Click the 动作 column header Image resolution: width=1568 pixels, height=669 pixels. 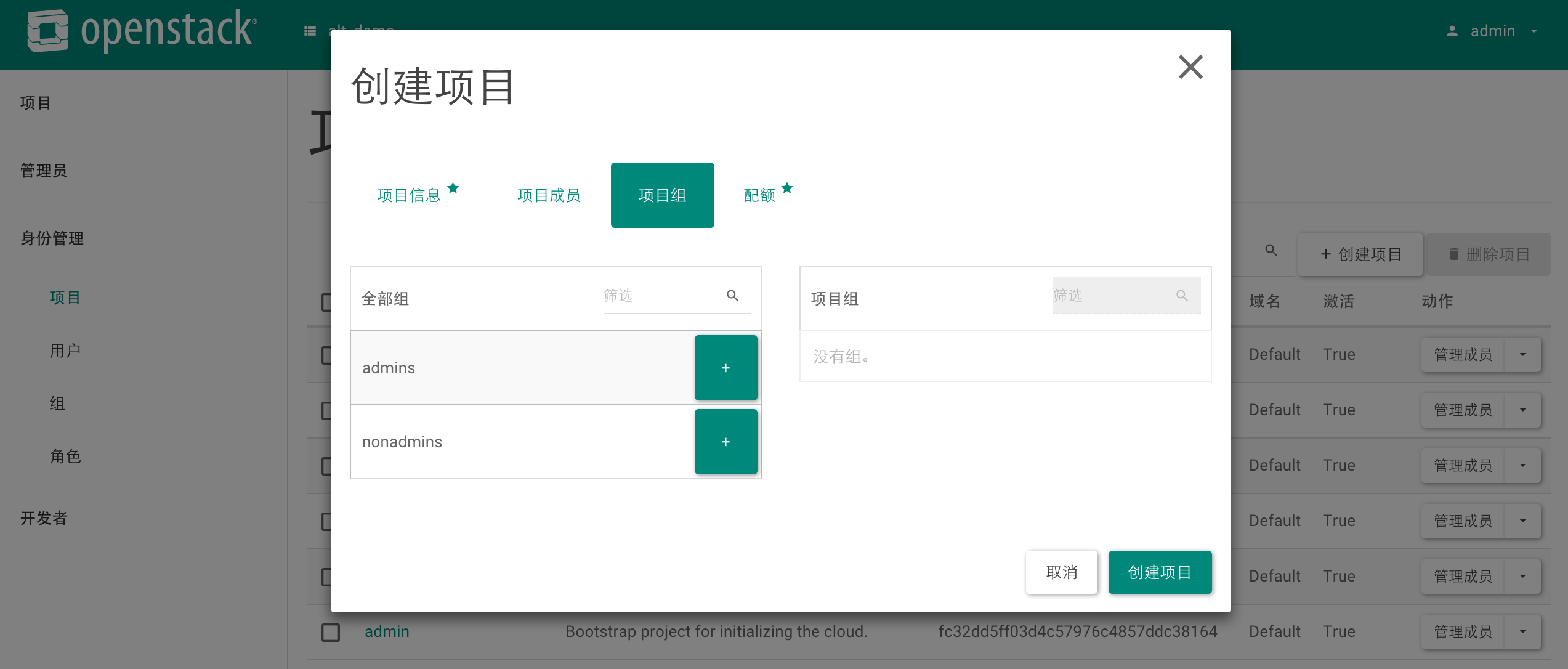(x=1437, y=301)
